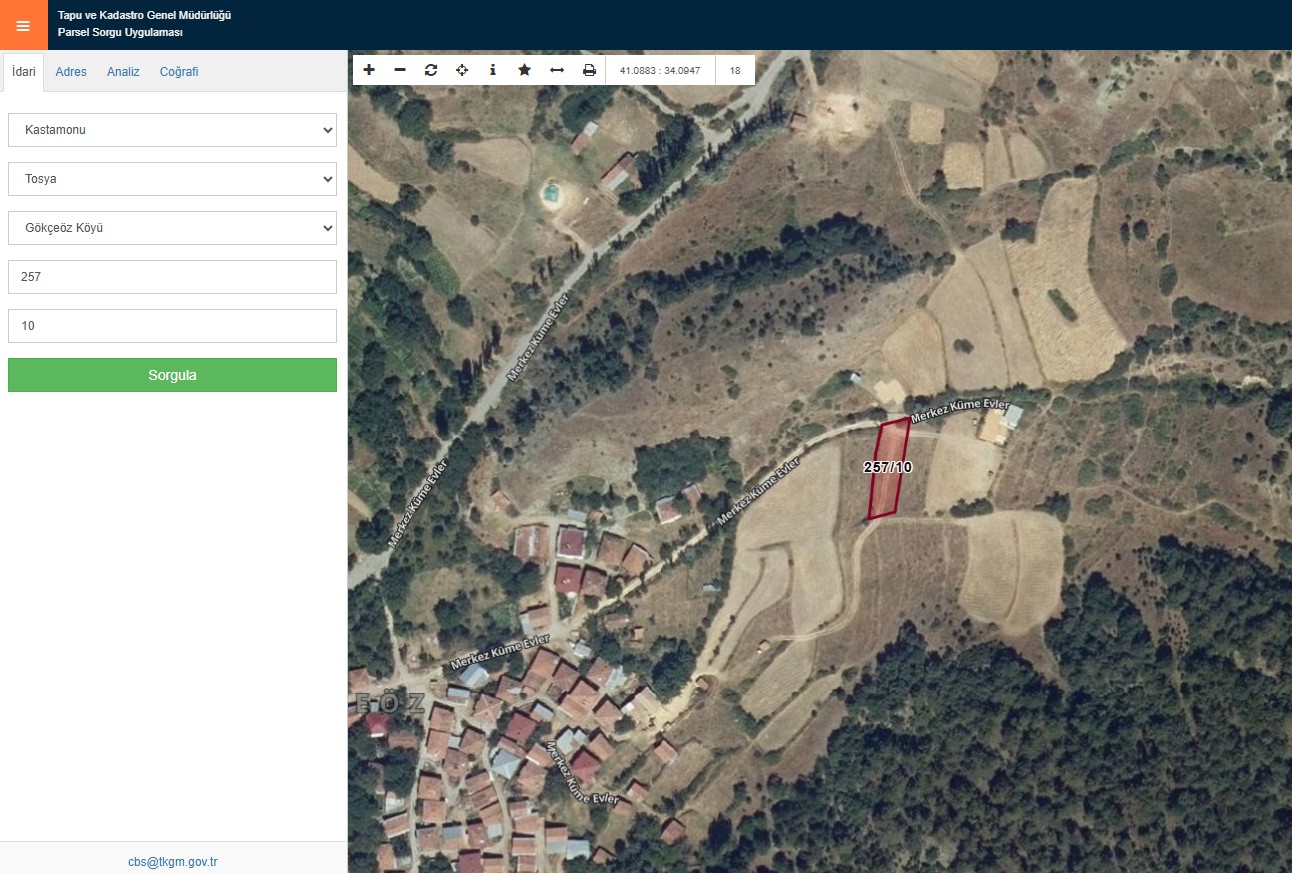Click the refresh map icon

coord(431,70)
